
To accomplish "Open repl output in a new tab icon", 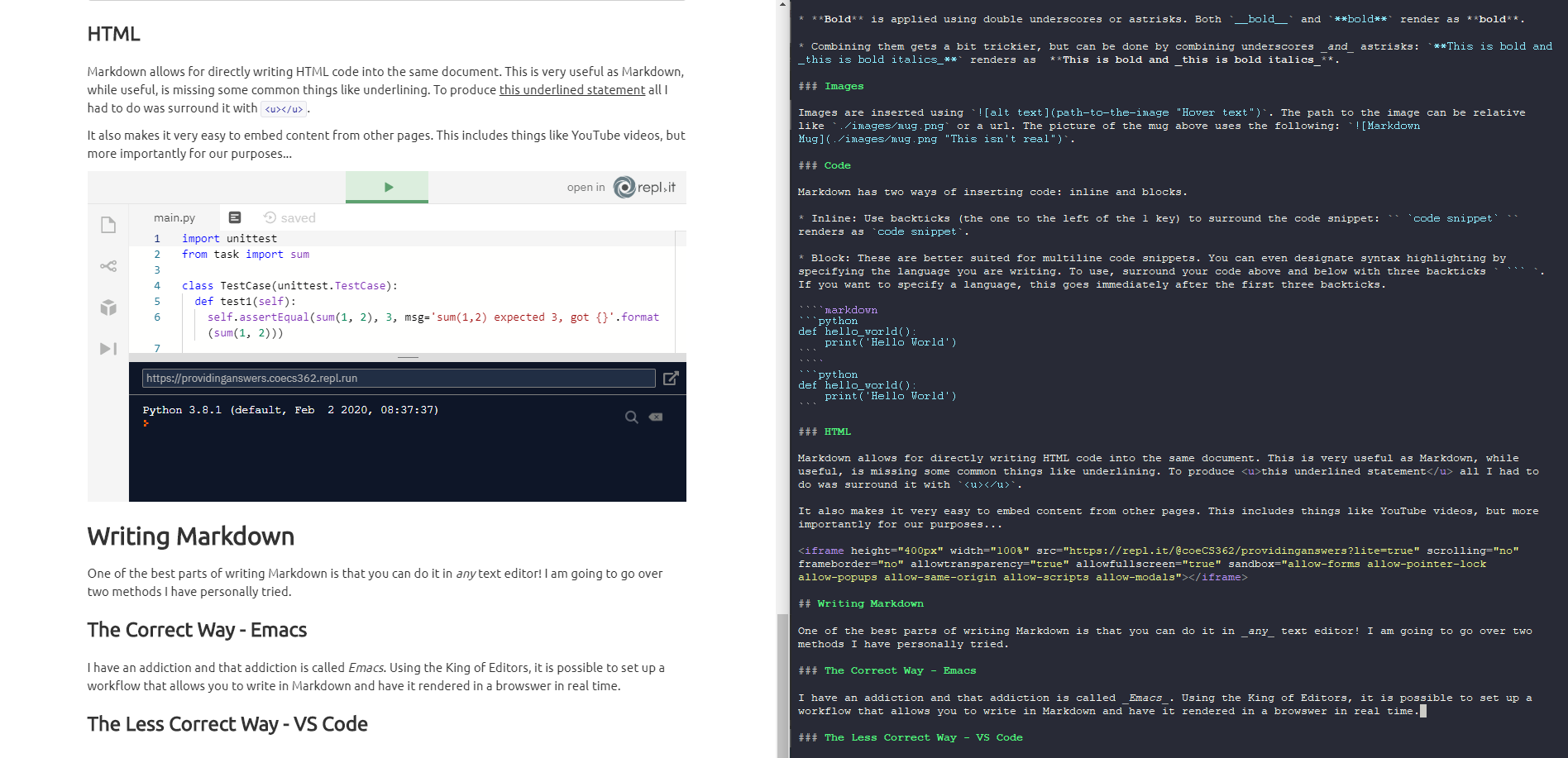I will click(671, 378).
